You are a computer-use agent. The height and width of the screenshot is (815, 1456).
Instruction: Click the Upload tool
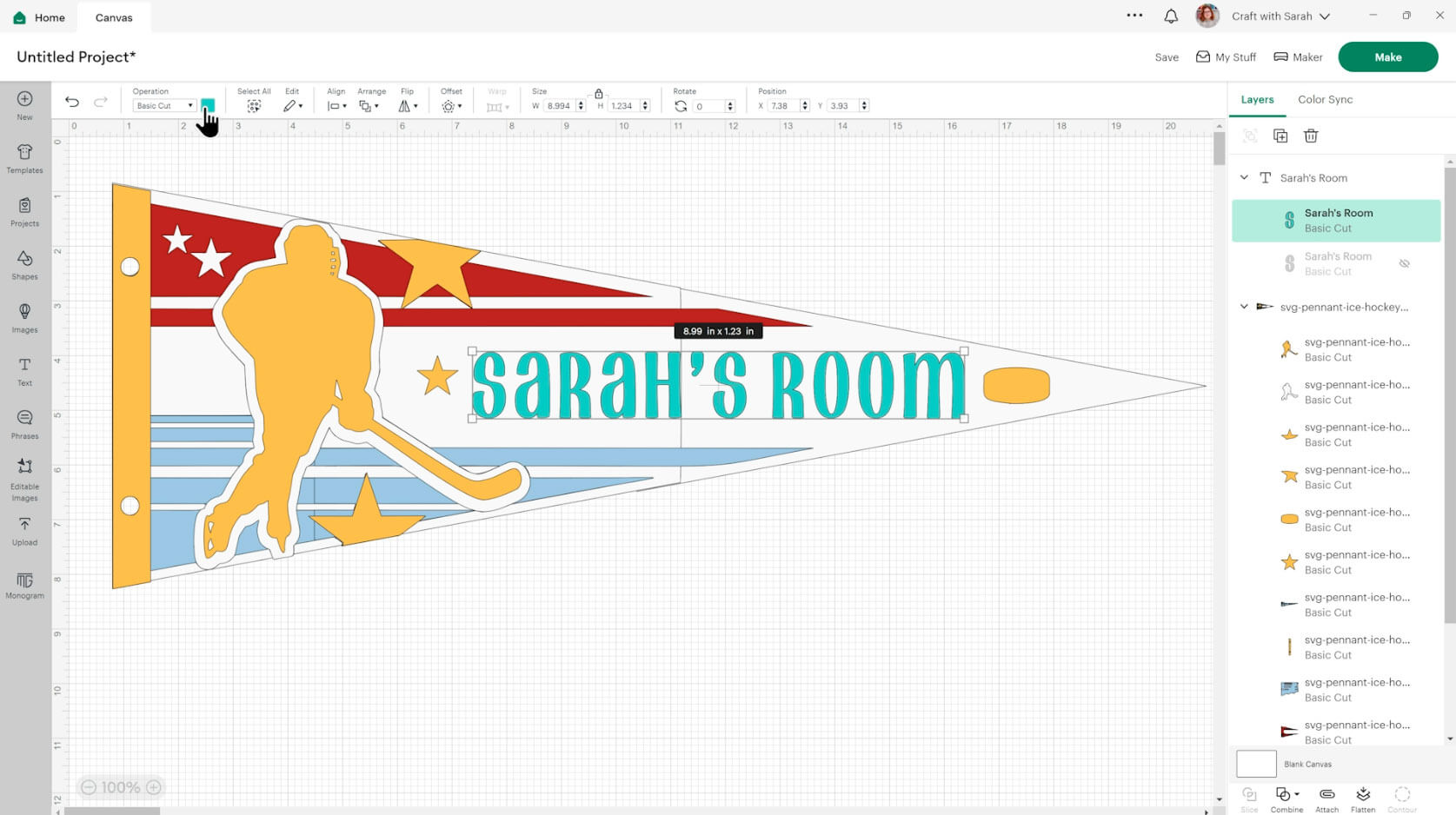24,531
